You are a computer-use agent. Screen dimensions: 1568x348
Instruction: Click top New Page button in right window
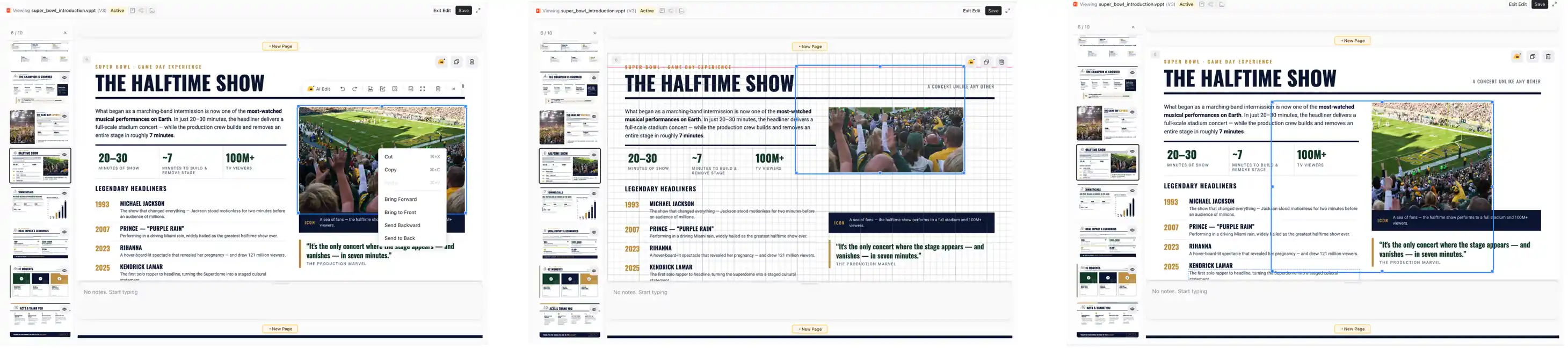tap(1353, 41)
